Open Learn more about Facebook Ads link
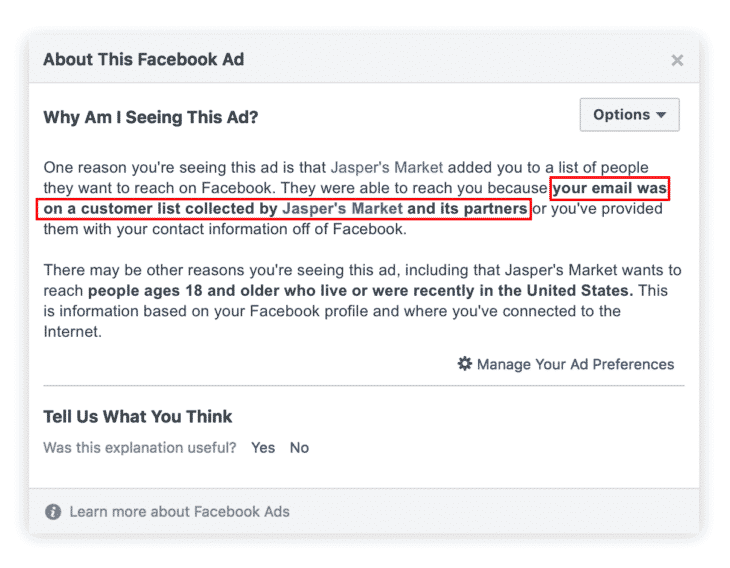The height and width of the screenshot is (568, 730). [179, 512]
